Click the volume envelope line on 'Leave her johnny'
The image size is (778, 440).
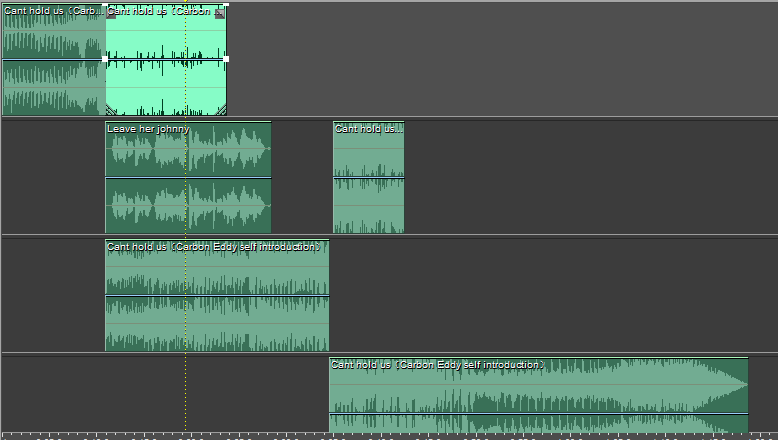[189, 178]
